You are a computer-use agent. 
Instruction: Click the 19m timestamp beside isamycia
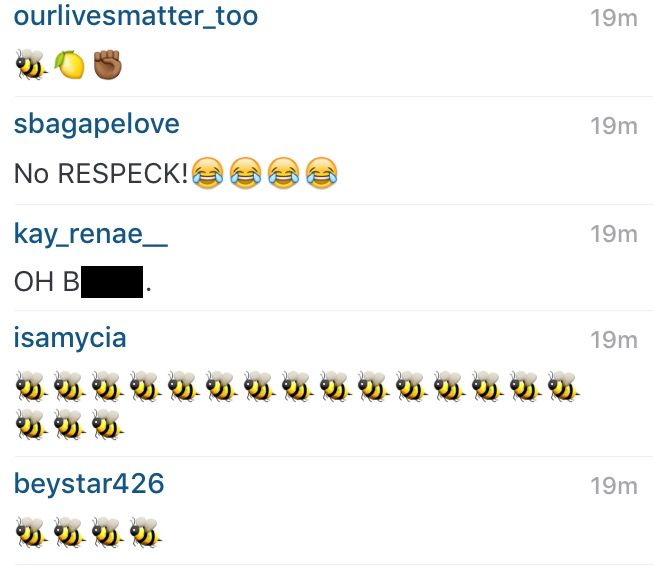point(614,340)
